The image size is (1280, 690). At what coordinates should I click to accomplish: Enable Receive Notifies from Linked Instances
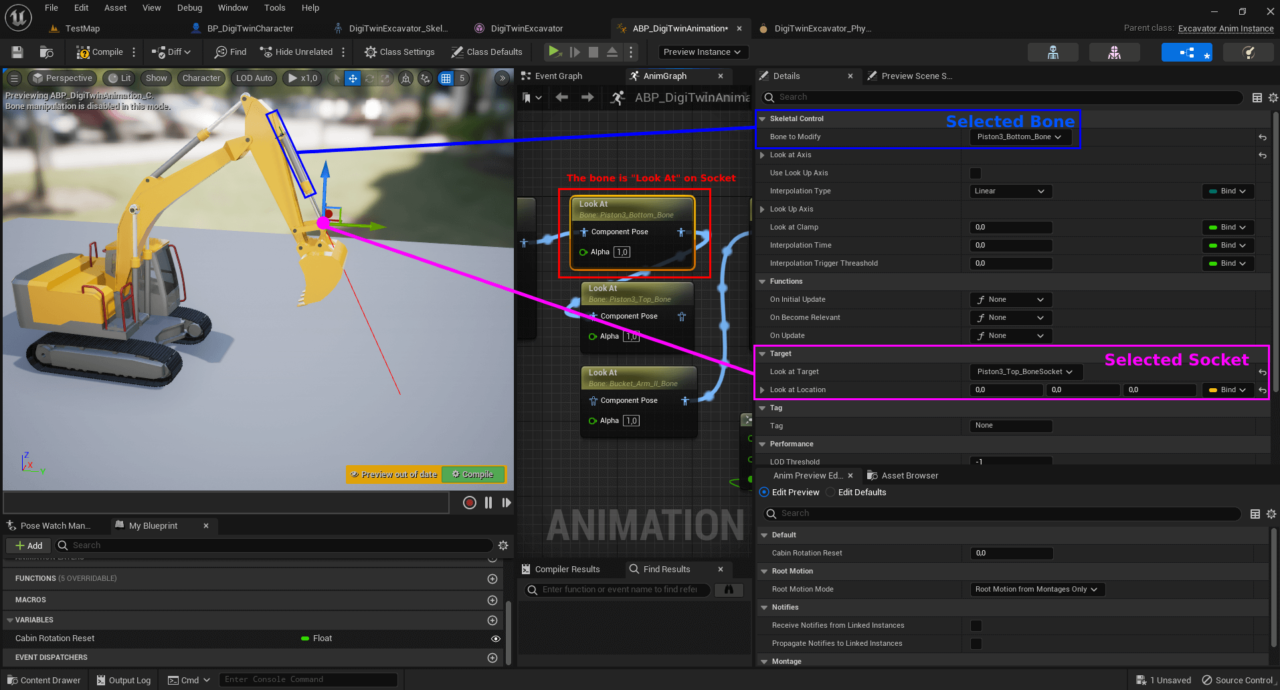[975, 625]
